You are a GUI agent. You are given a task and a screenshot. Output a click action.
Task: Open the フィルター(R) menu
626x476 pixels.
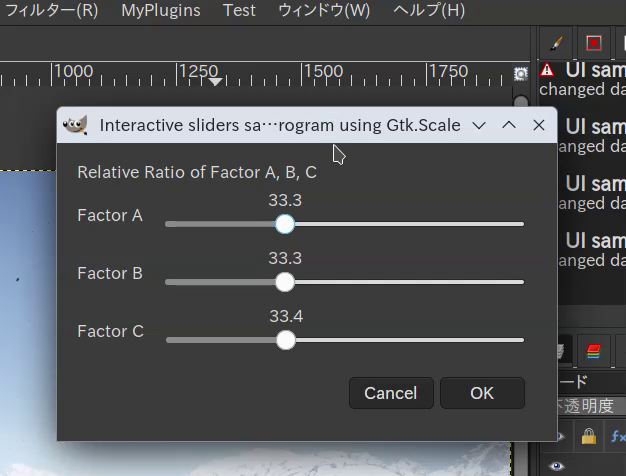(x=52, y=10)
